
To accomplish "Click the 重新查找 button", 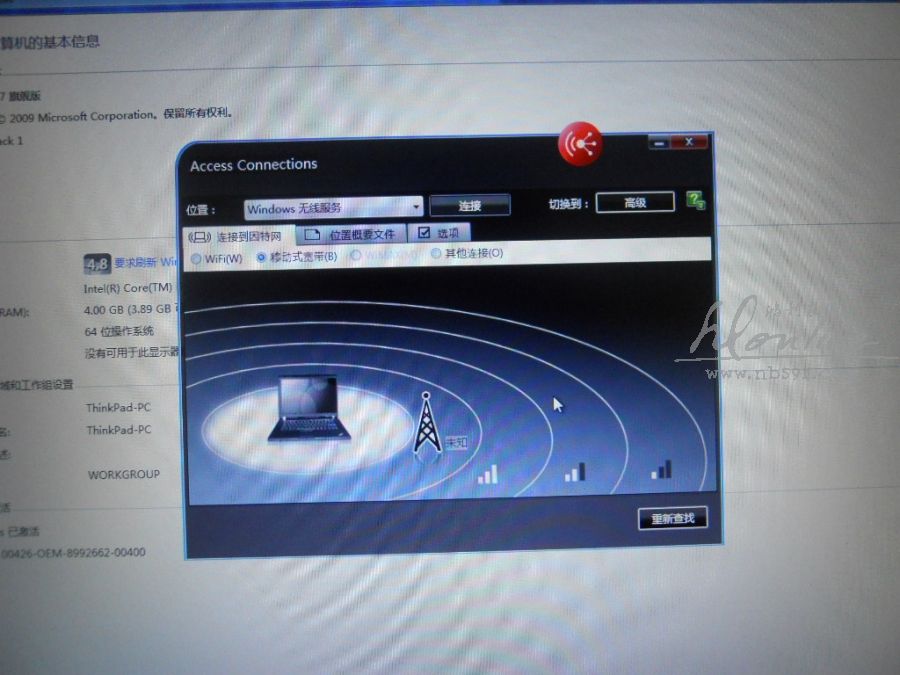I will [672, 518].
